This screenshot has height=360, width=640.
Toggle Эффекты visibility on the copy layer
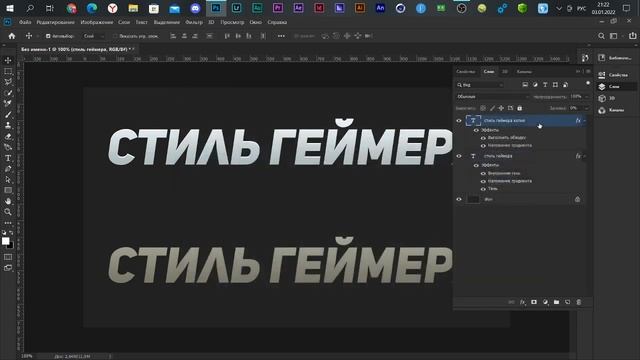pos(476,130)
